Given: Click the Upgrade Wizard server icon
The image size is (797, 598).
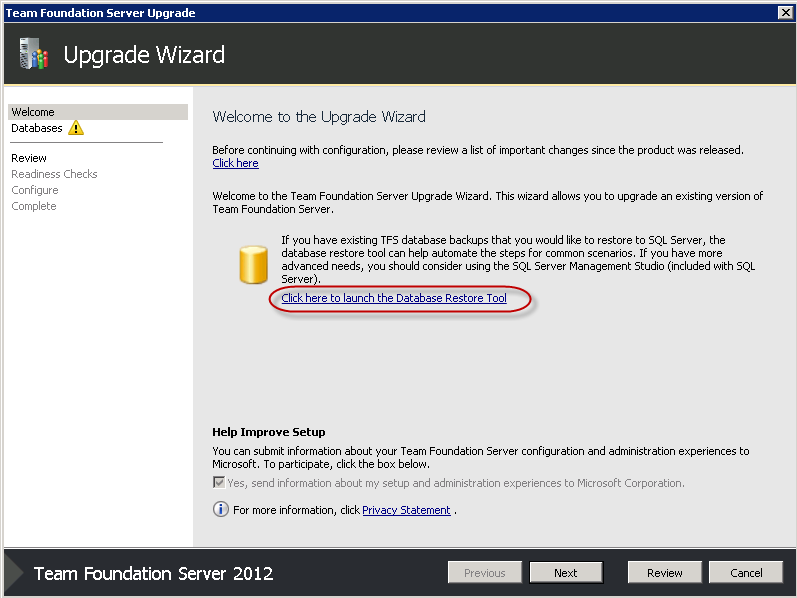Looking at the screenshot, I should coord(34,53).
